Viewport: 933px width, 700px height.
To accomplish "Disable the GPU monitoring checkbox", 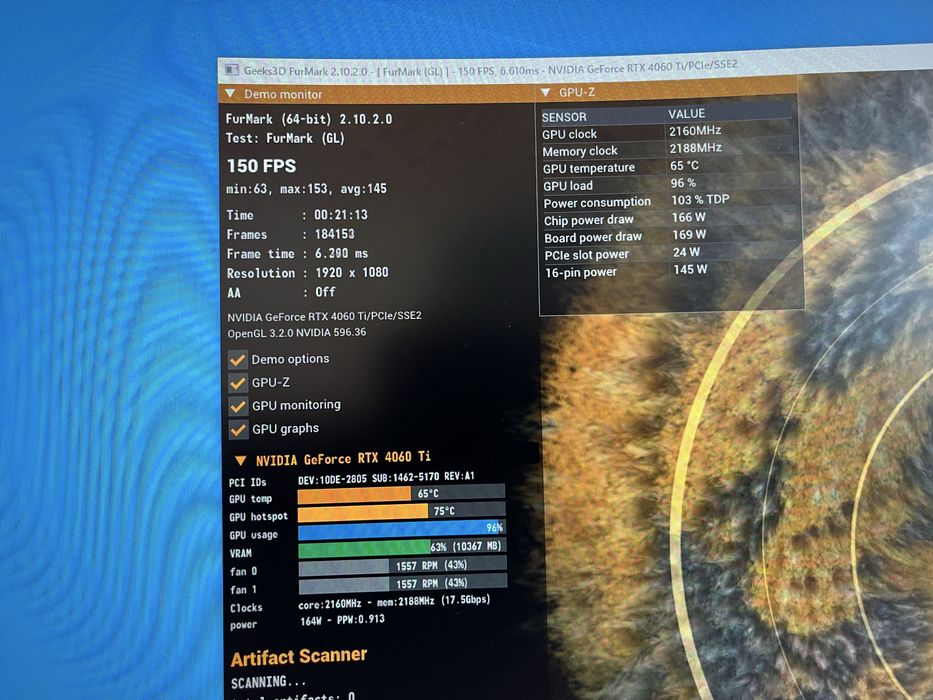I will [x=238, y=406].
